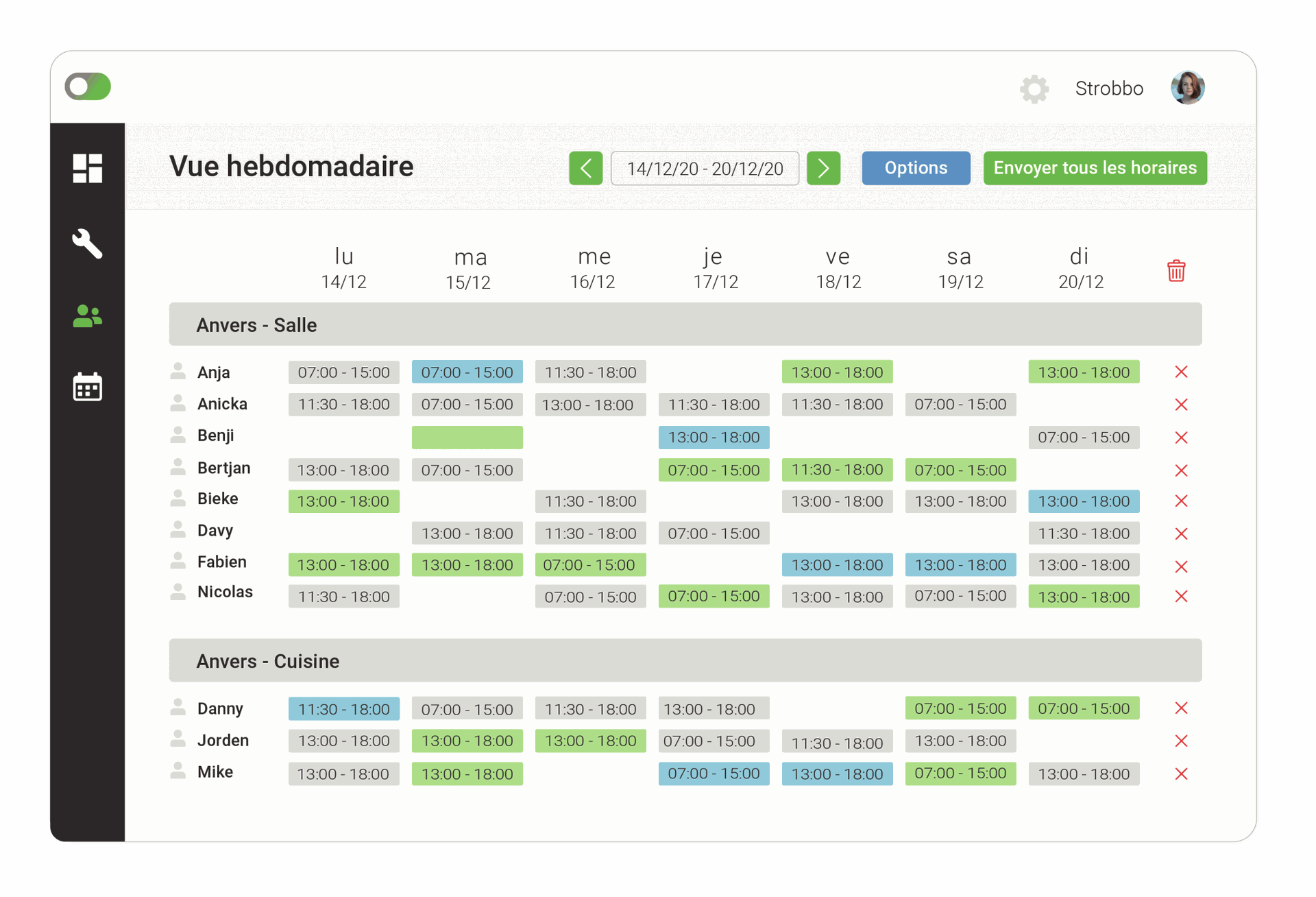Open the wrench tools section
Image resolution: width=1316 pixels, height=897 pixels.
click(88, 243)
